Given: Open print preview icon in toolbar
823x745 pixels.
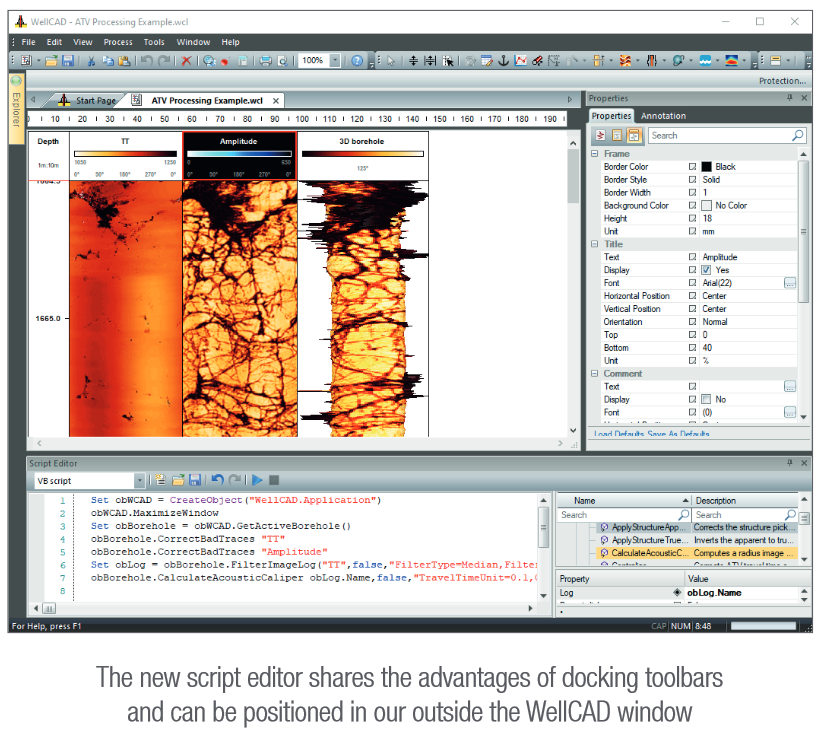Looking at the screenshot, I should tap(283, 61).
